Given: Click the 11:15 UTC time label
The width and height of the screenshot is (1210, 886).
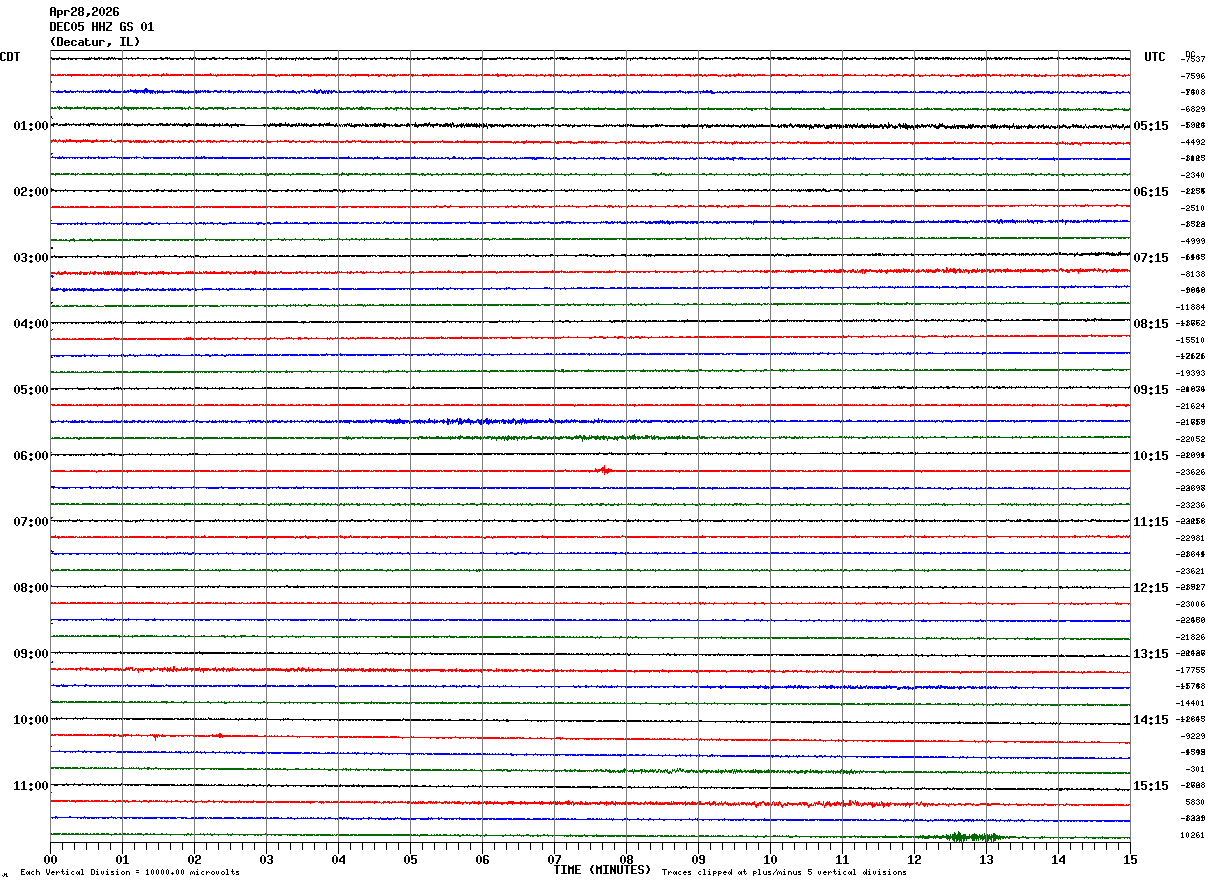Looking at the screenshot, I should [x=1152, y=522].
